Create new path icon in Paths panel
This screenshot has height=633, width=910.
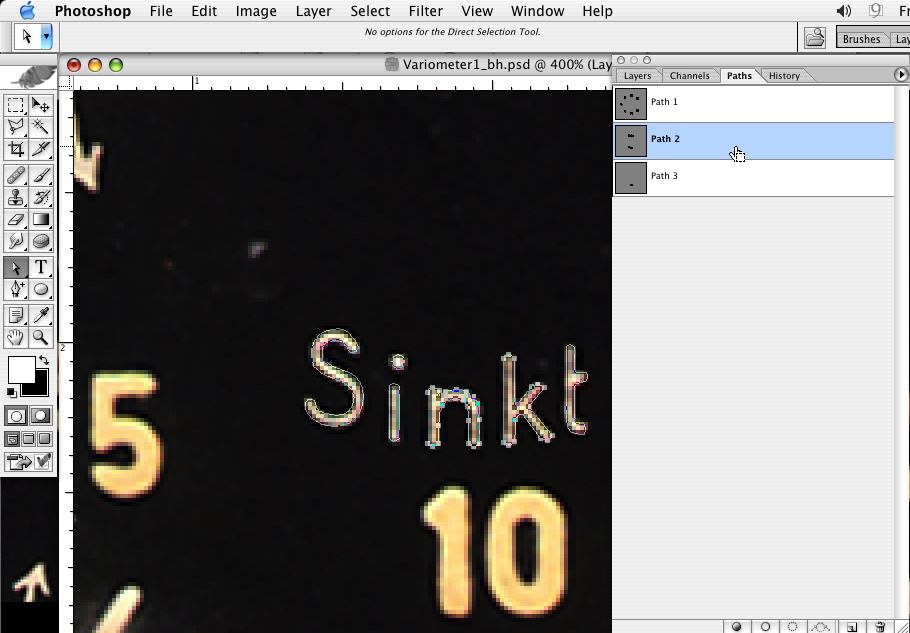tap(851, 627)
